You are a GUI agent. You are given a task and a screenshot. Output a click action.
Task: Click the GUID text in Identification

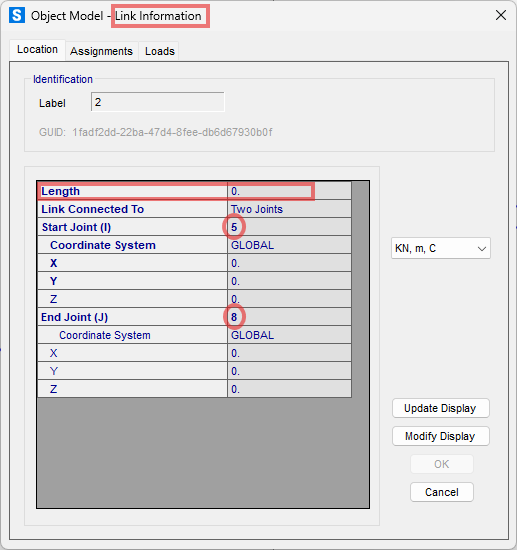pos(156,132)
